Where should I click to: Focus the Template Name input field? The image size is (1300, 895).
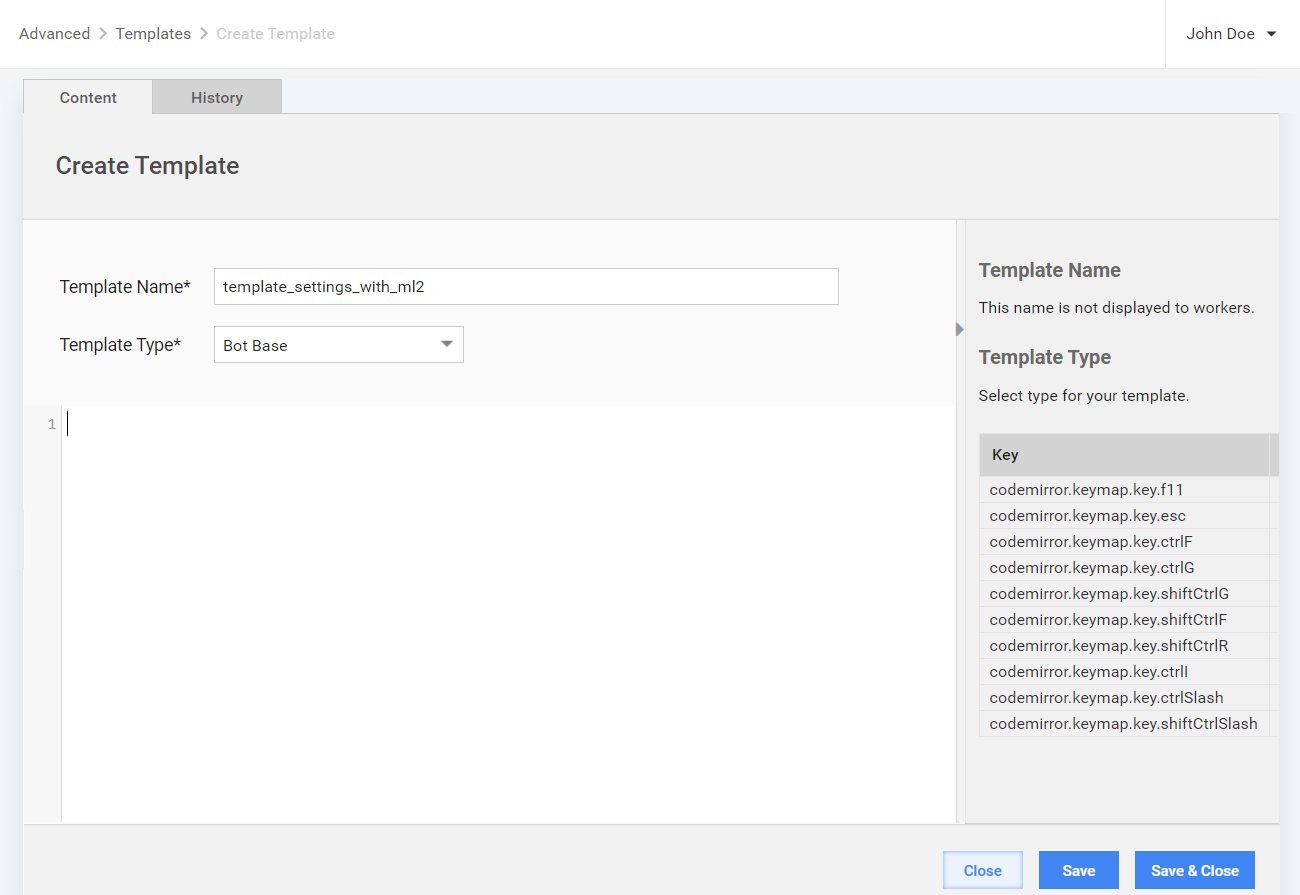[x=526, y=287]
